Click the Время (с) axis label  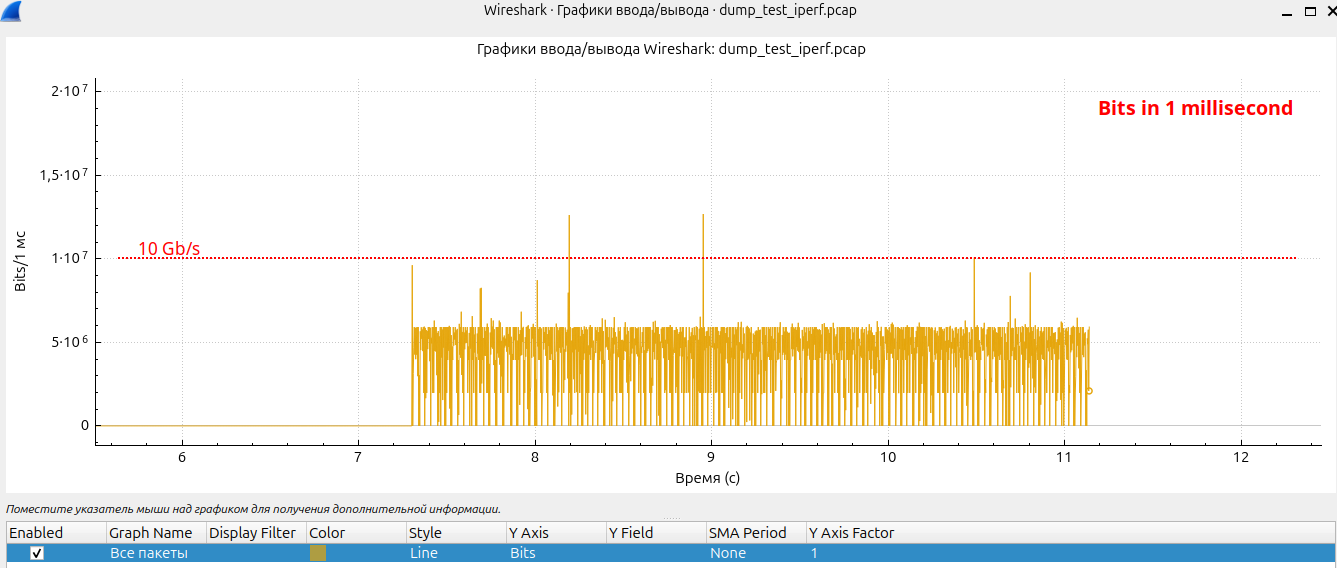click(x=708, y=478)
